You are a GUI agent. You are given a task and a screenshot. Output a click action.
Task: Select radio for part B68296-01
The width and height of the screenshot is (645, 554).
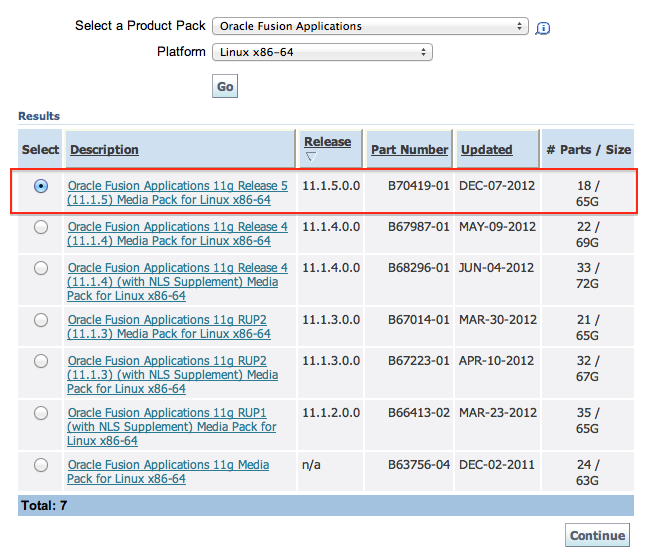pyautogui.click(x=41, y=268)
